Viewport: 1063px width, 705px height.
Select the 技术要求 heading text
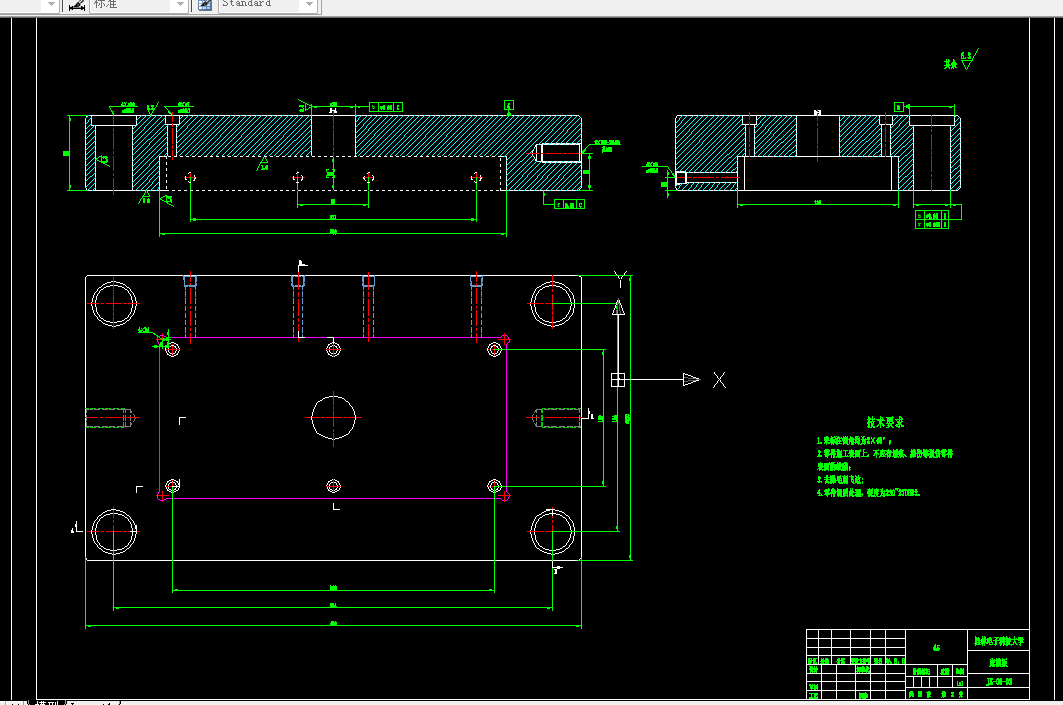[885, 422]
